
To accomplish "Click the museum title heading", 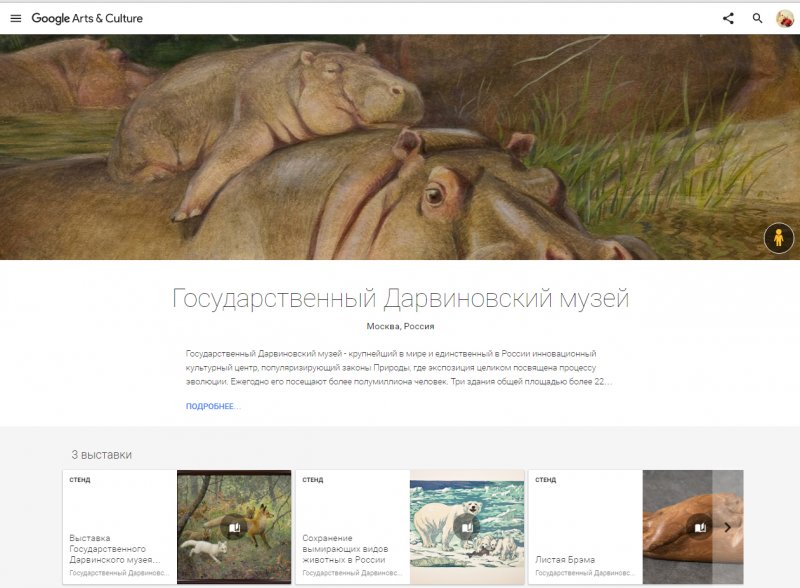I will pyautogui.click(x=400, y=298).
